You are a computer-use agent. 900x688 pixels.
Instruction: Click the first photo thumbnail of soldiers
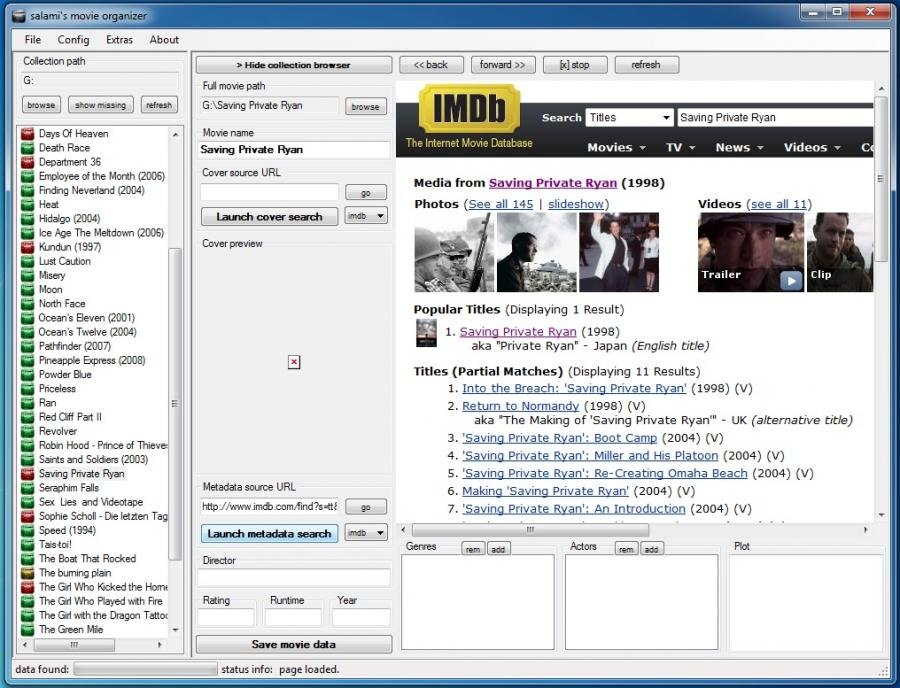[x=454, y=252]
